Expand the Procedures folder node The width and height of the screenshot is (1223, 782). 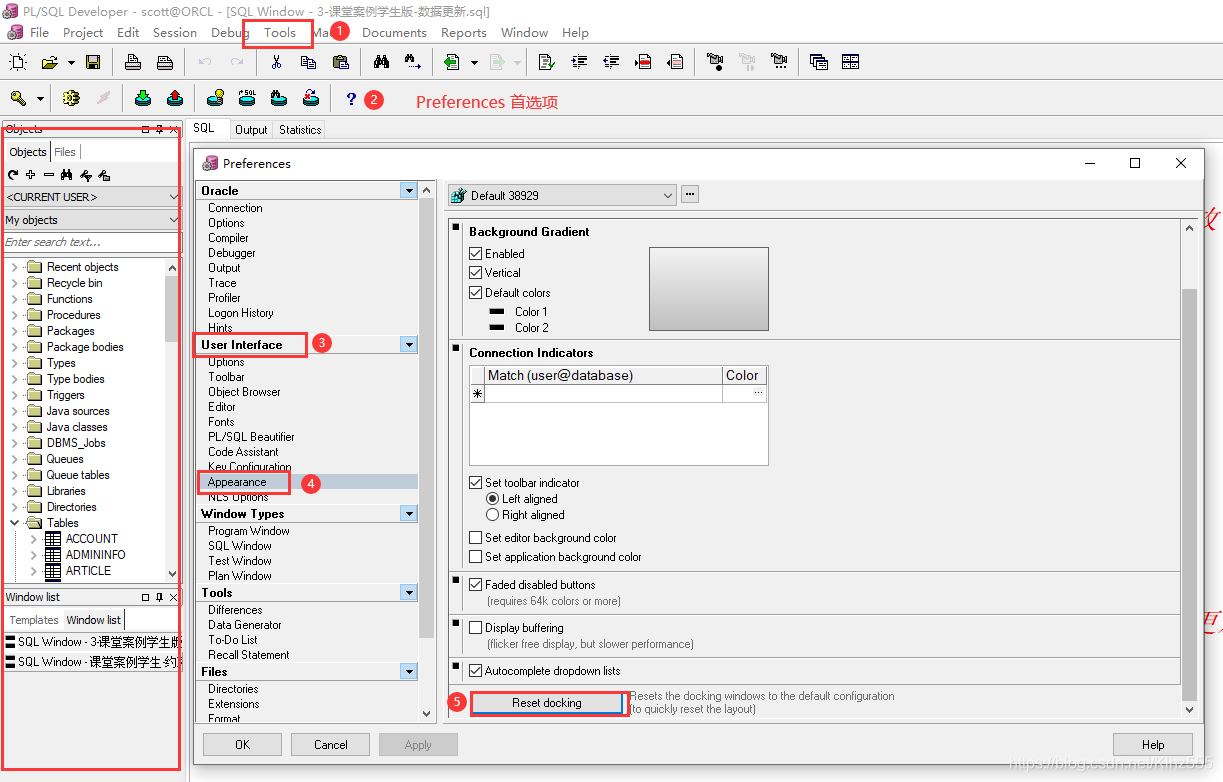click(x=15, y=315)
